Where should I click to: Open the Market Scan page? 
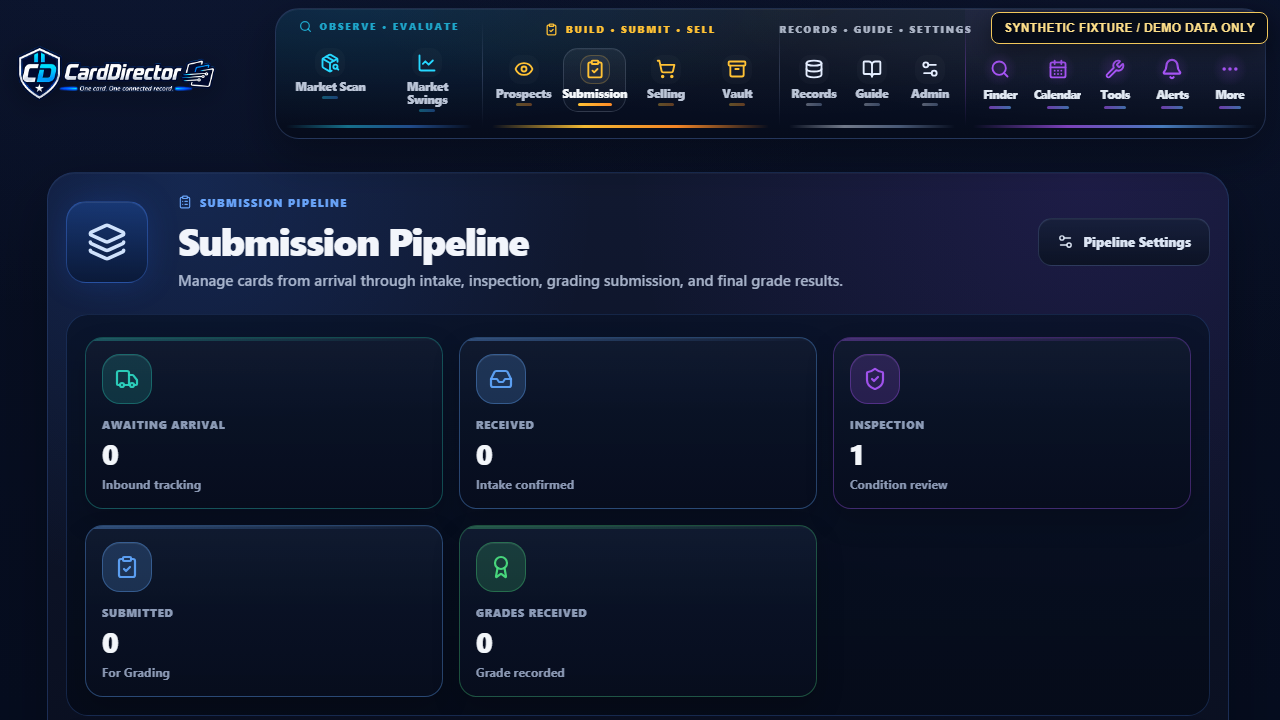click(x=330, y=74)
